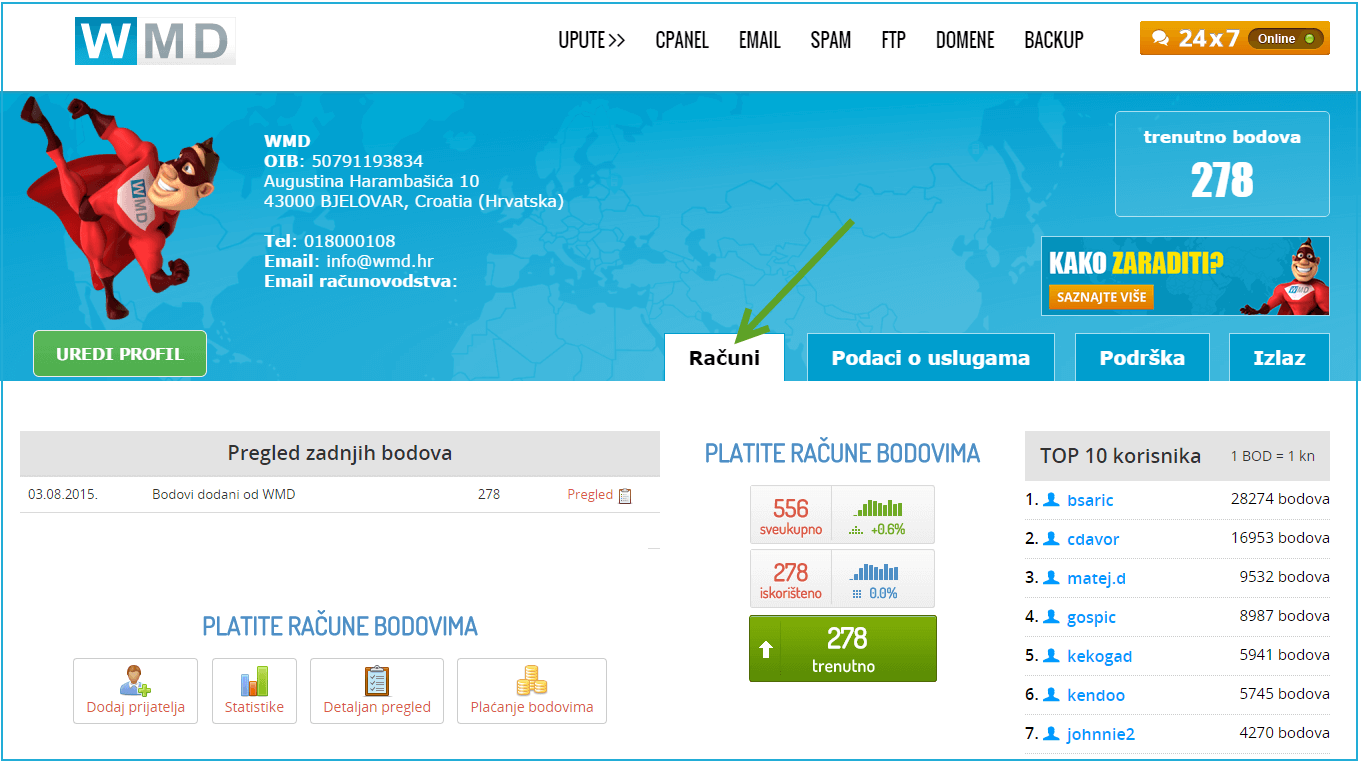Click "Bodovi dodani od WMD" text

pos(224,494)
